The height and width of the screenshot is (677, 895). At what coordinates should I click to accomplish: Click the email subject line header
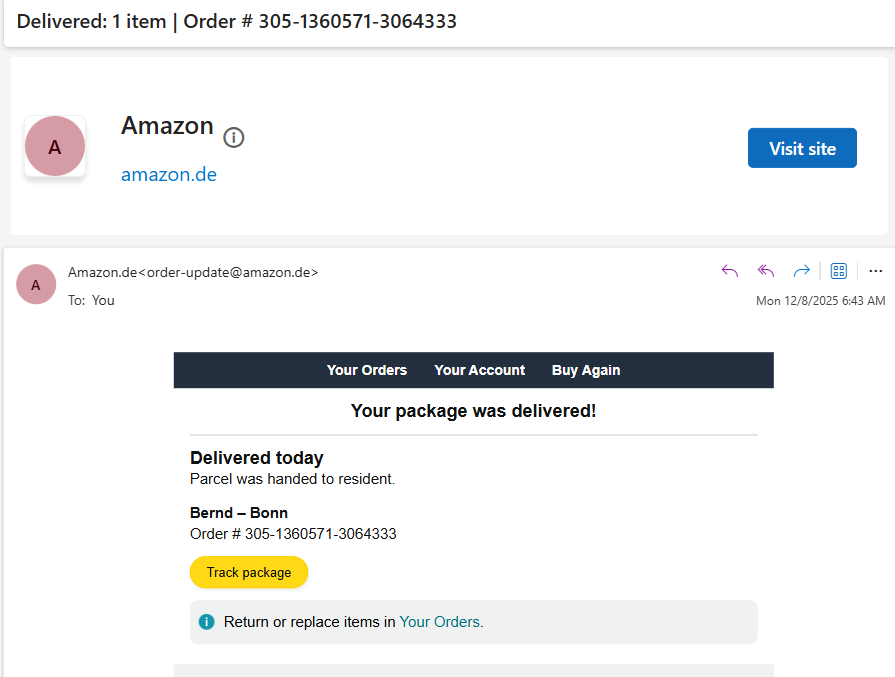pyautogui.click(x=237, y=21)
